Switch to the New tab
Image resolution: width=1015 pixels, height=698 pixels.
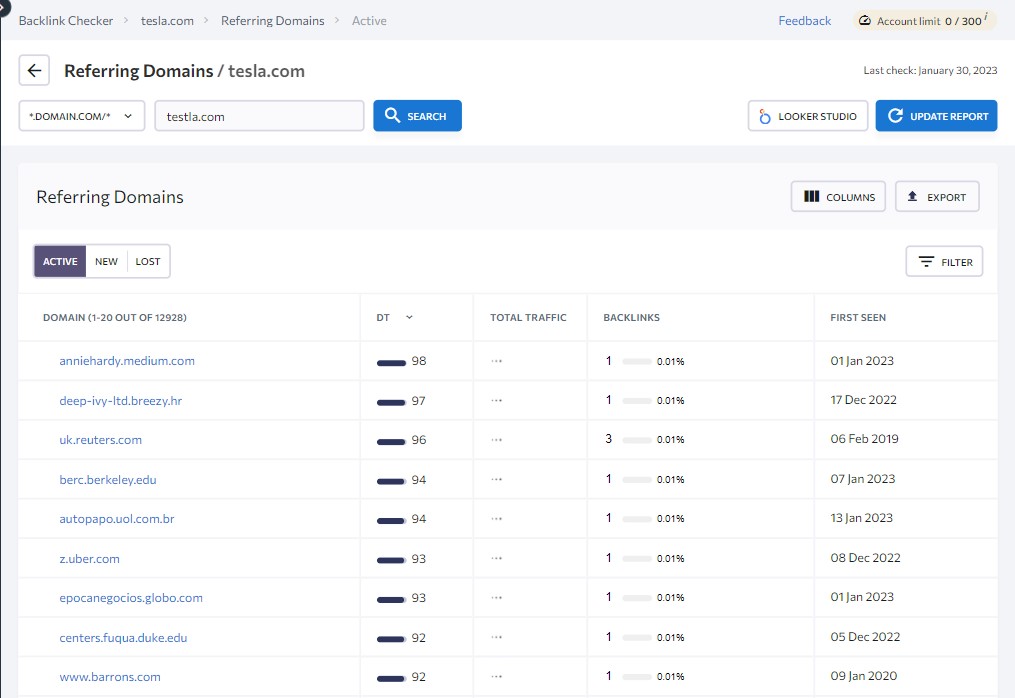coord(107,262)
